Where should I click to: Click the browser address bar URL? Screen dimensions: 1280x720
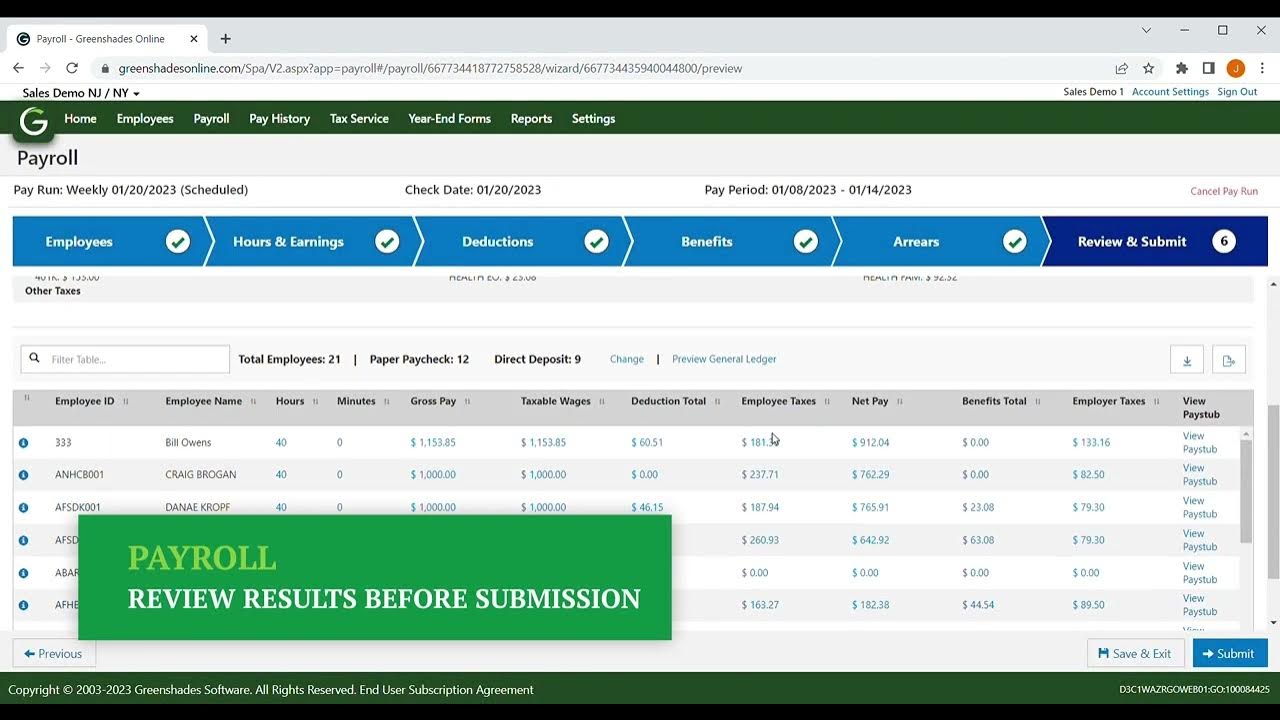[x=430, y=68]
